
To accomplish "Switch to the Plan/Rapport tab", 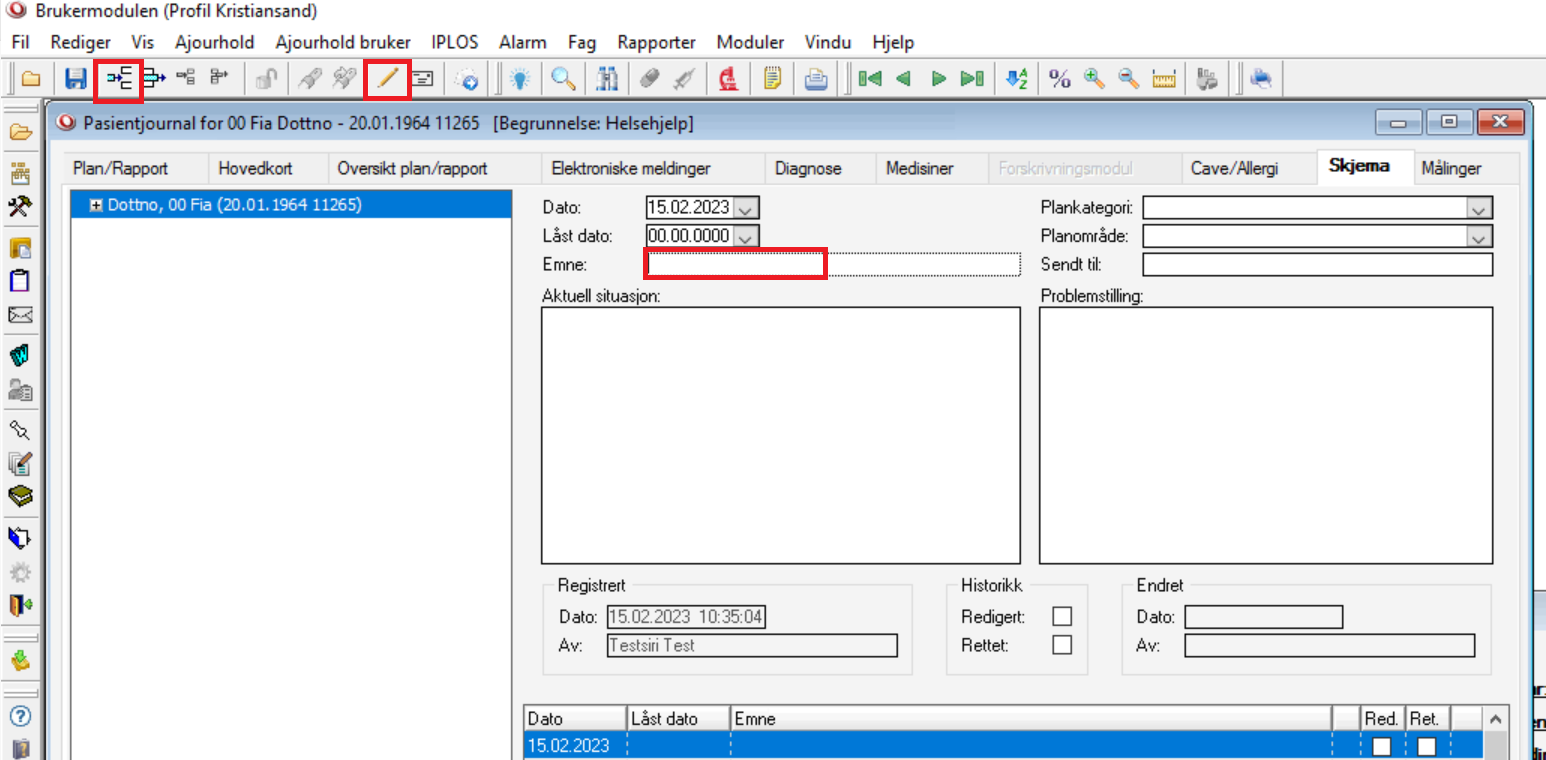I will pyautogui.click(x=121, y=168).
